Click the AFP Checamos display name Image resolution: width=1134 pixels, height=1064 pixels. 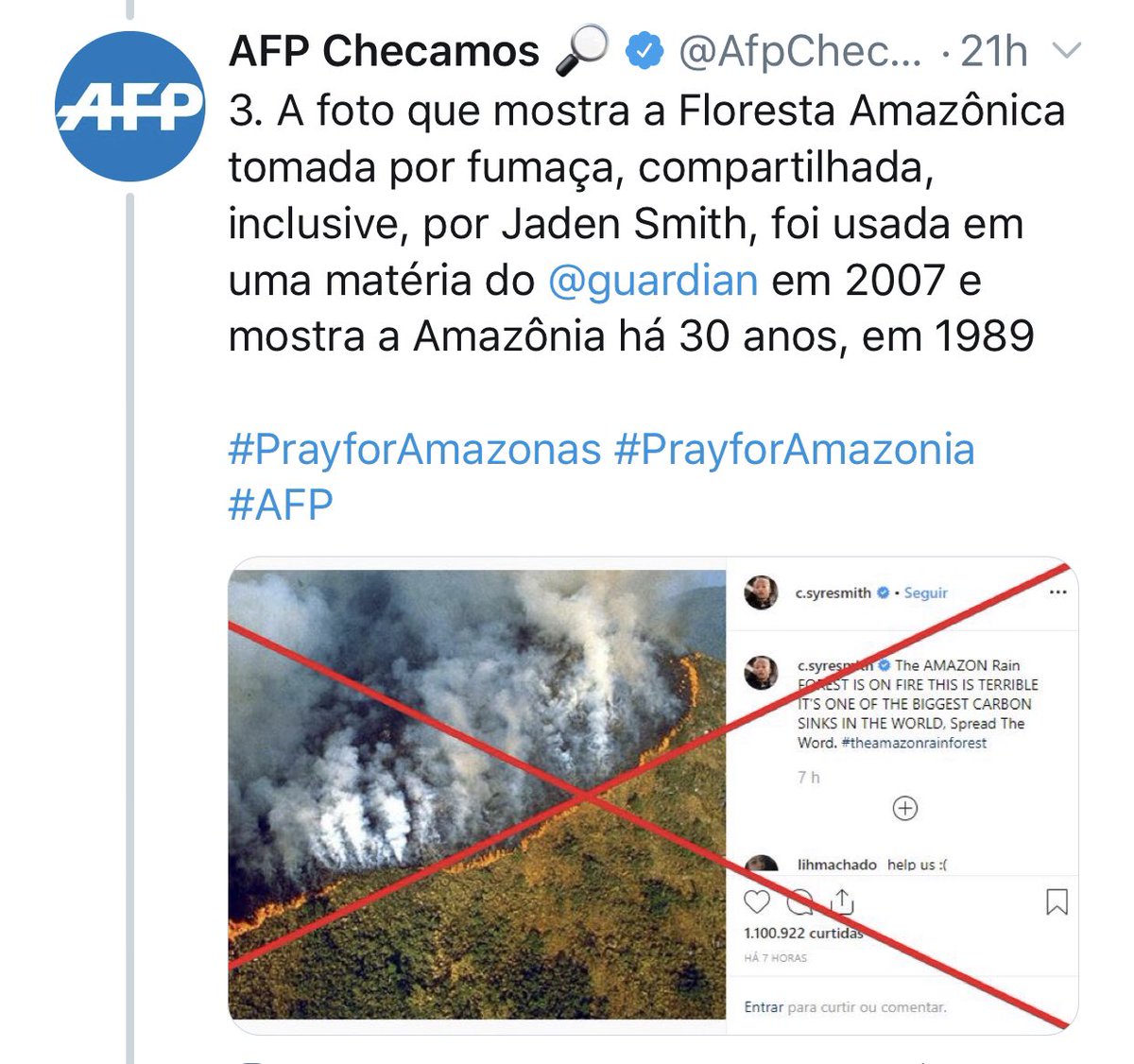384,52
